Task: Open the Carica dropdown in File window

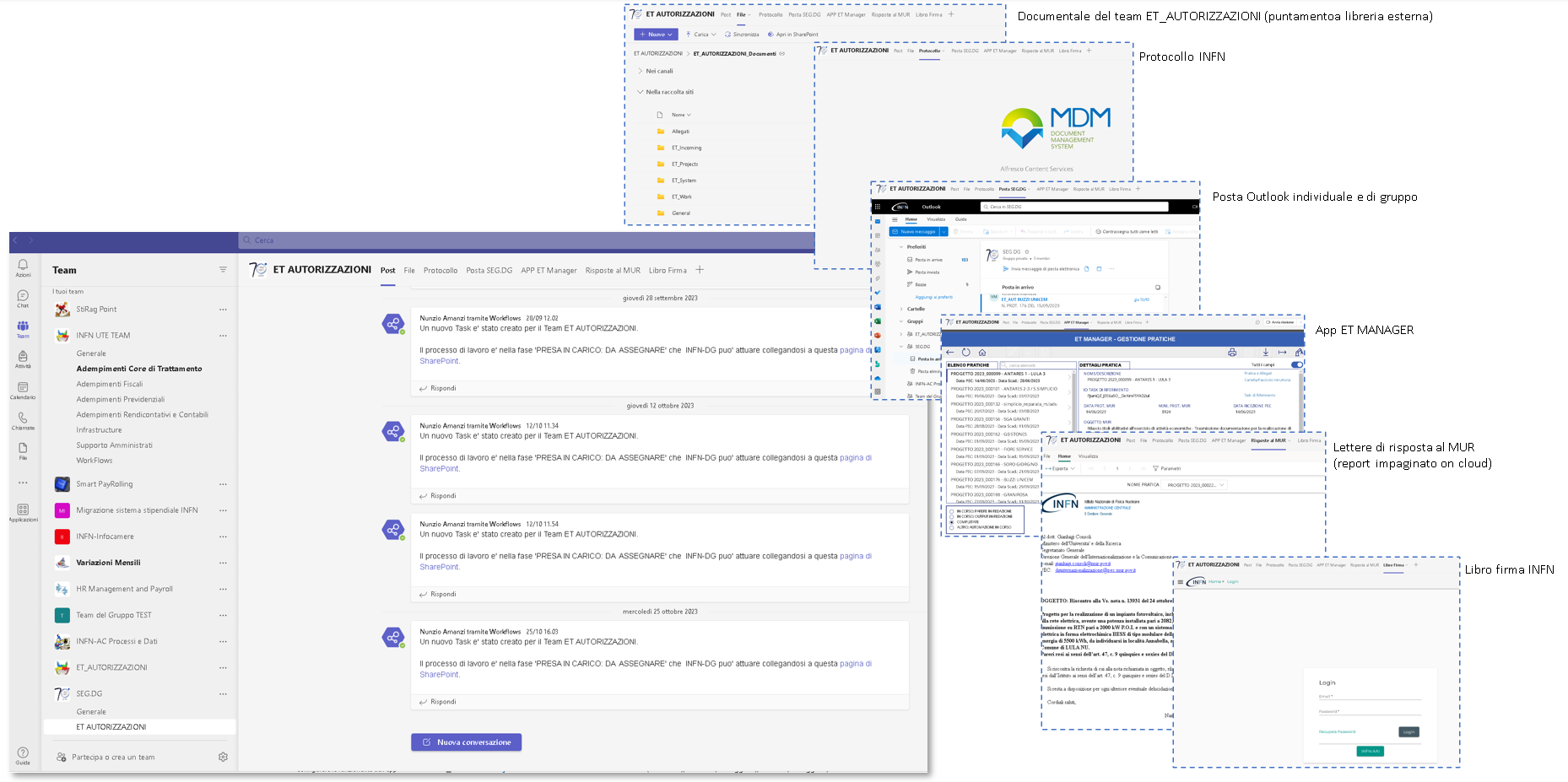Action: point(701,35)
